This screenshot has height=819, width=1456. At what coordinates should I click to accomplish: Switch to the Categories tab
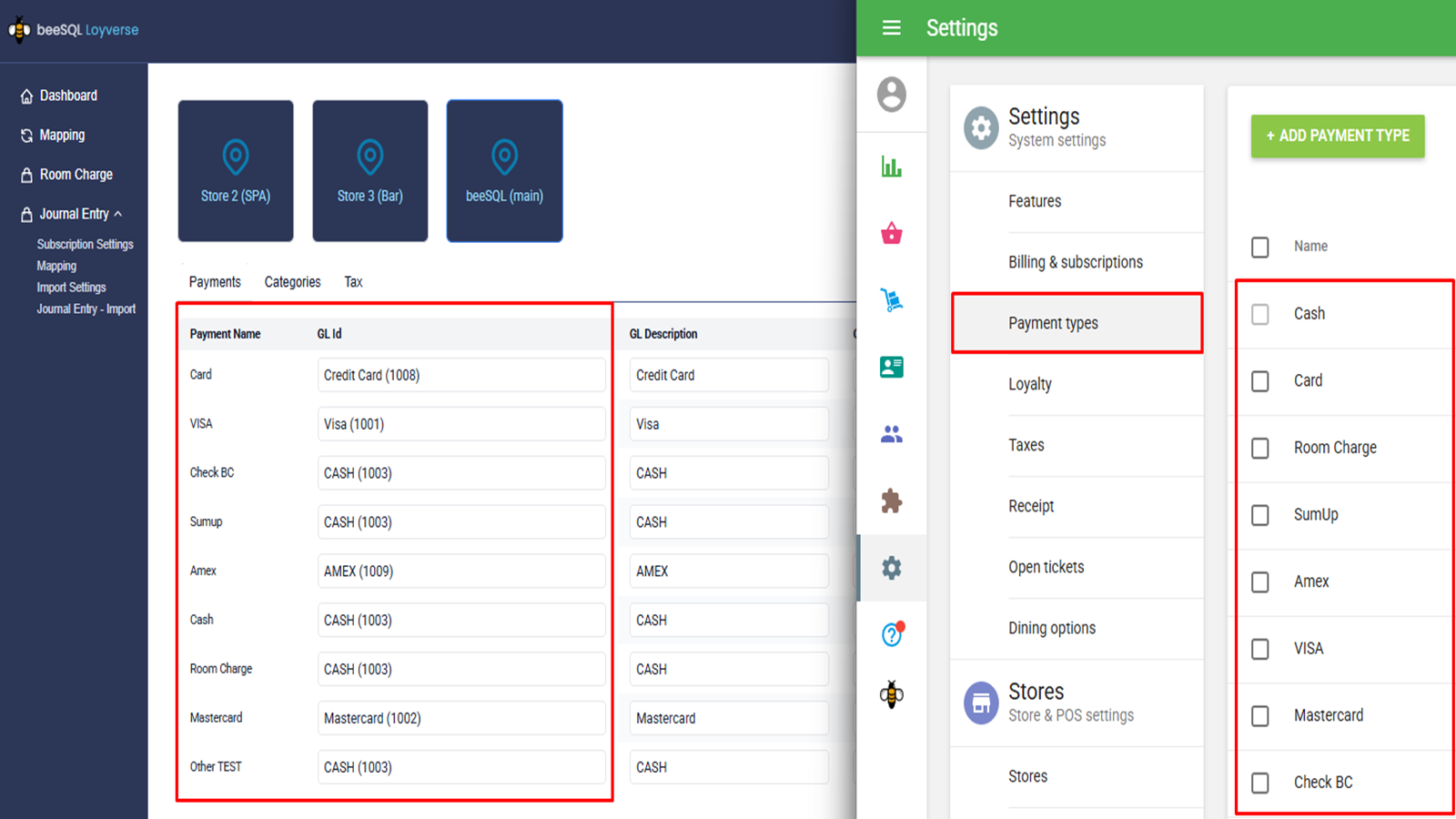tap(292, 282)
